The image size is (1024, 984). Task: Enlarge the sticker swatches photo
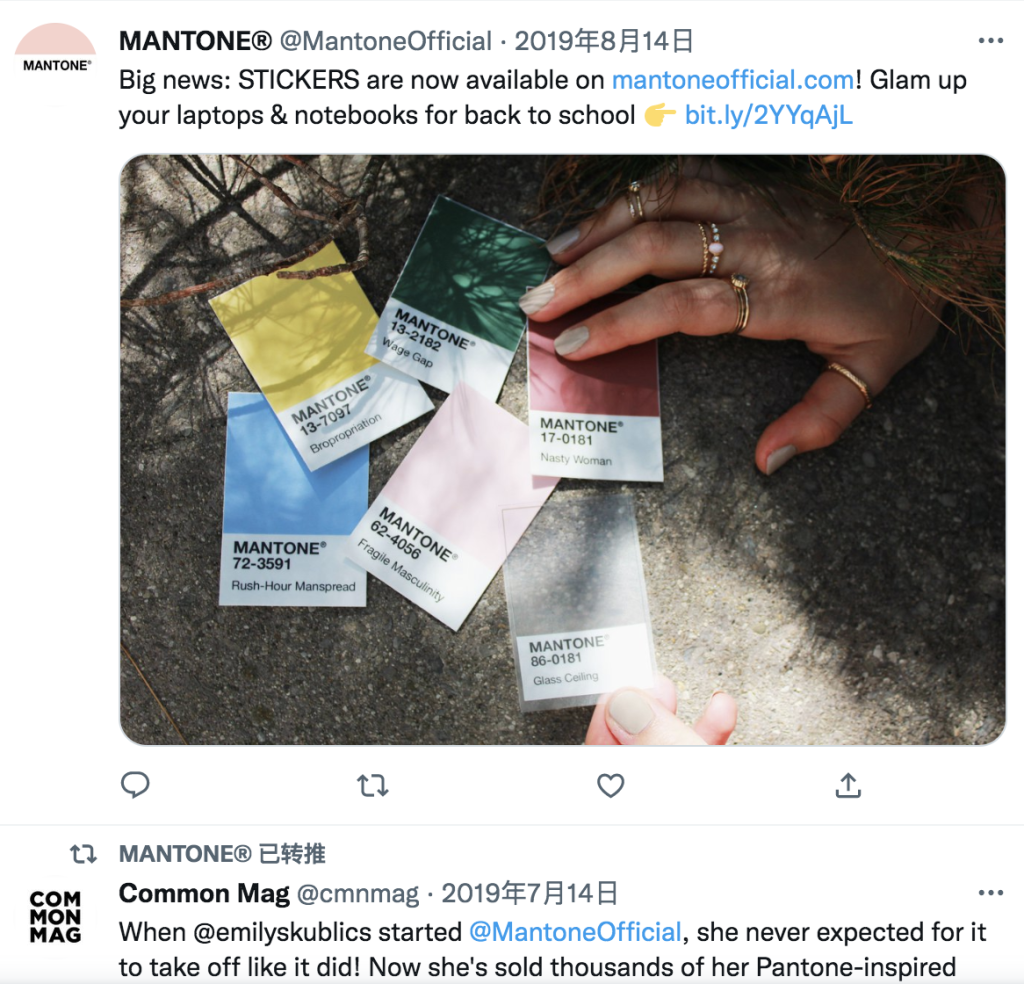(x=562, y=450)
